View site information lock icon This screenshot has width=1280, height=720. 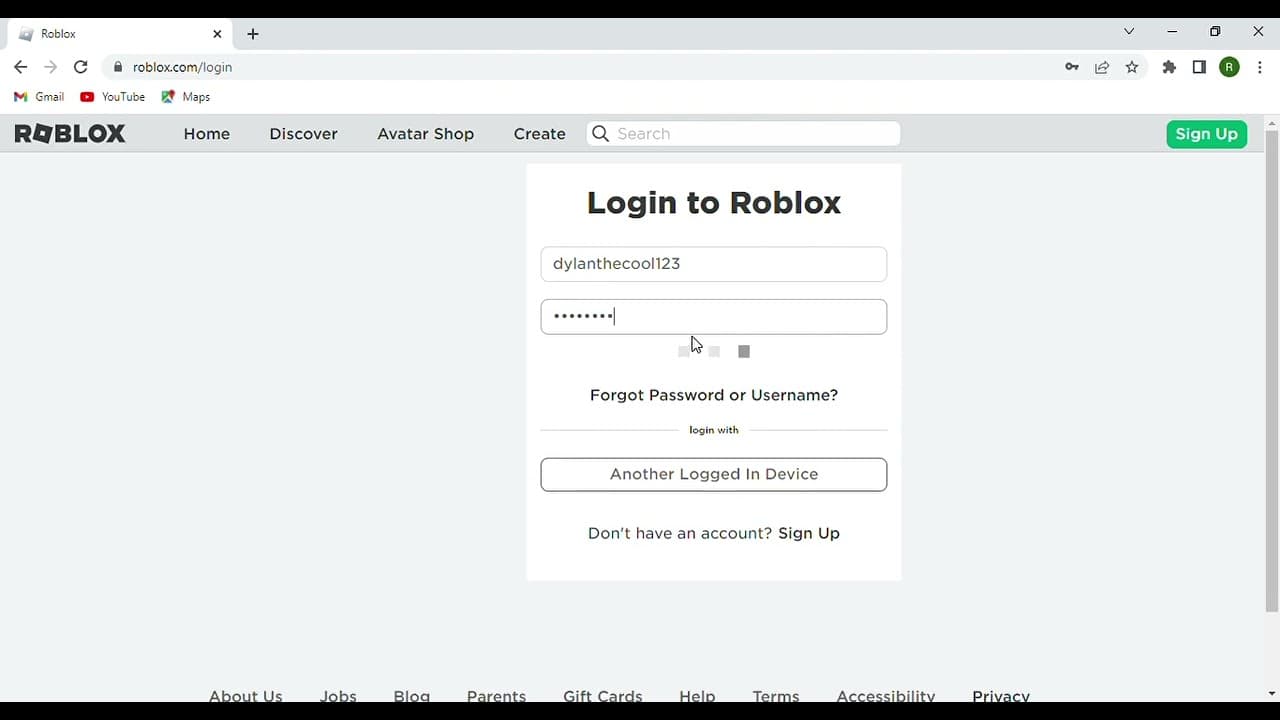[118, 67]
